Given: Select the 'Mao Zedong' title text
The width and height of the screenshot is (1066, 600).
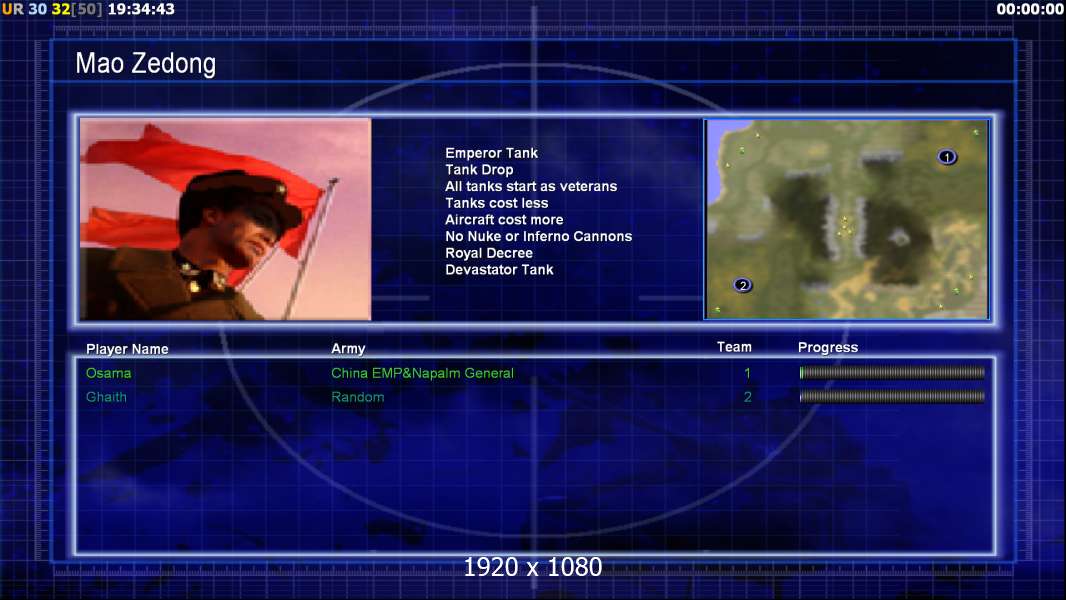Looking at the screenshot, I should point(145,63).
